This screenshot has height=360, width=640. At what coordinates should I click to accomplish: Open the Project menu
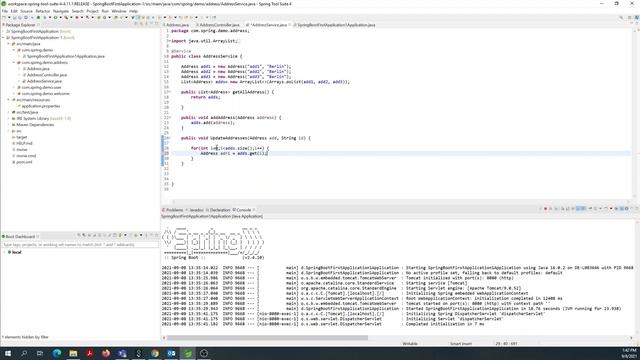tap(93, 11)
